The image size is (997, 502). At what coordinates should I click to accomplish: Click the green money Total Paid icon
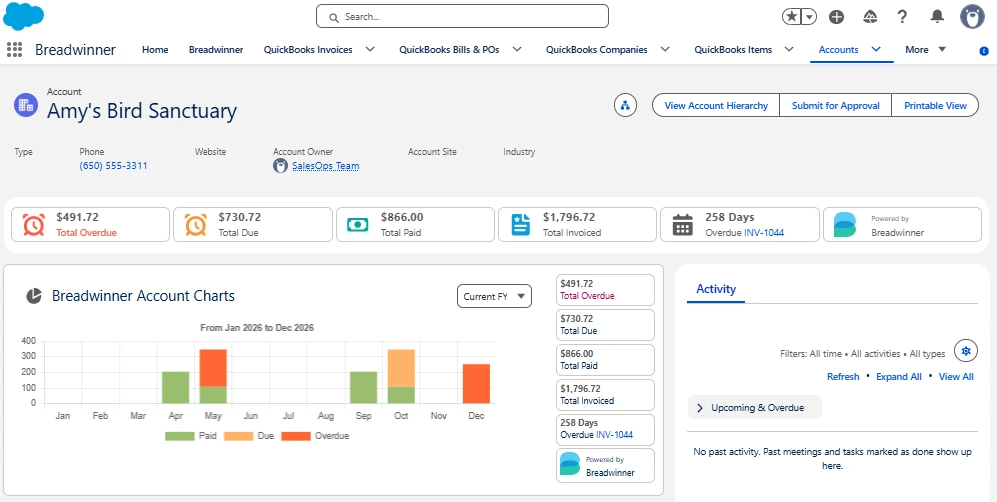tap(359, 224)
